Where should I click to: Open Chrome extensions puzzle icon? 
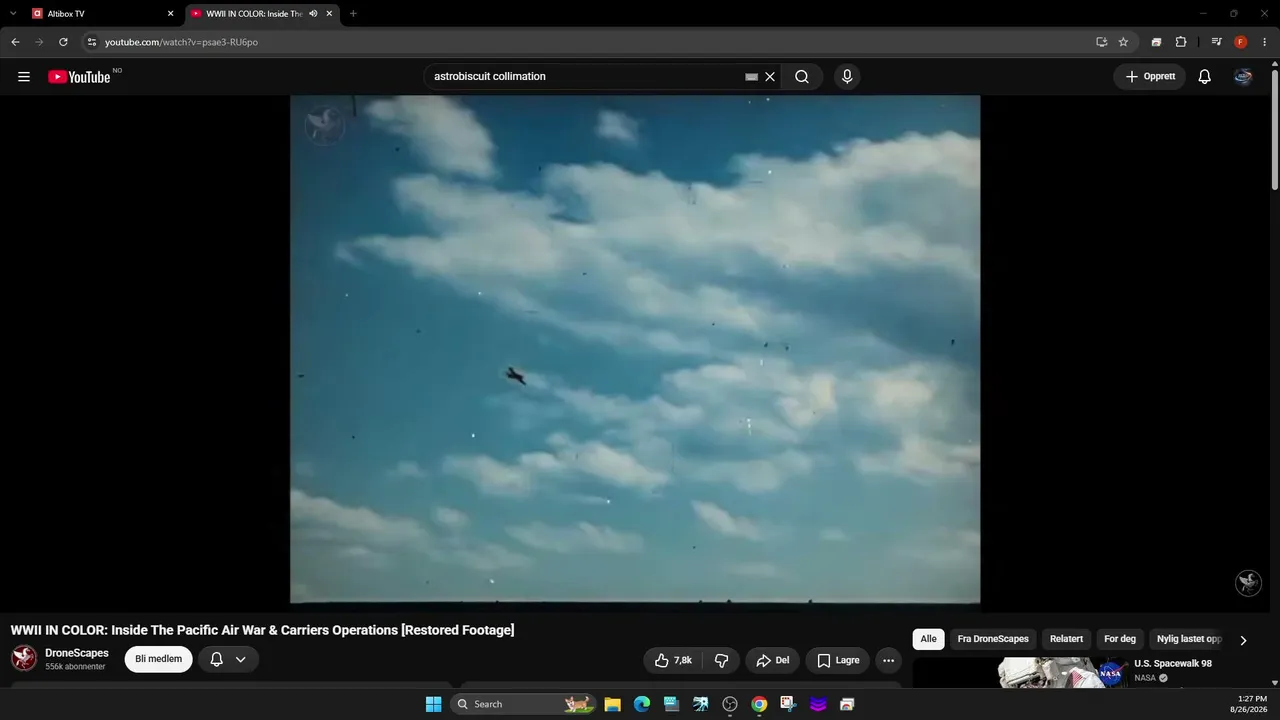(1181, 42)
